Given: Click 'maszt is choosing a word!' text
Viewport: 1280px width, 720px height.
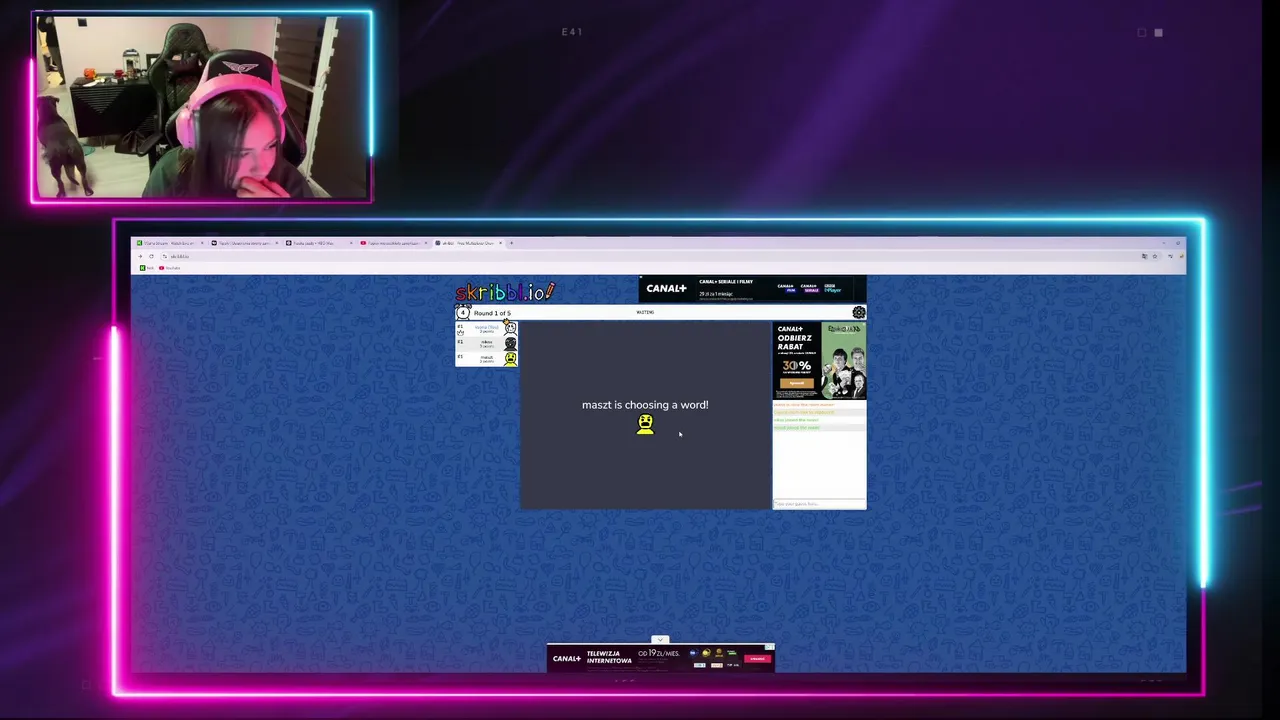Looking at the screenshot, I should [645, 405].
